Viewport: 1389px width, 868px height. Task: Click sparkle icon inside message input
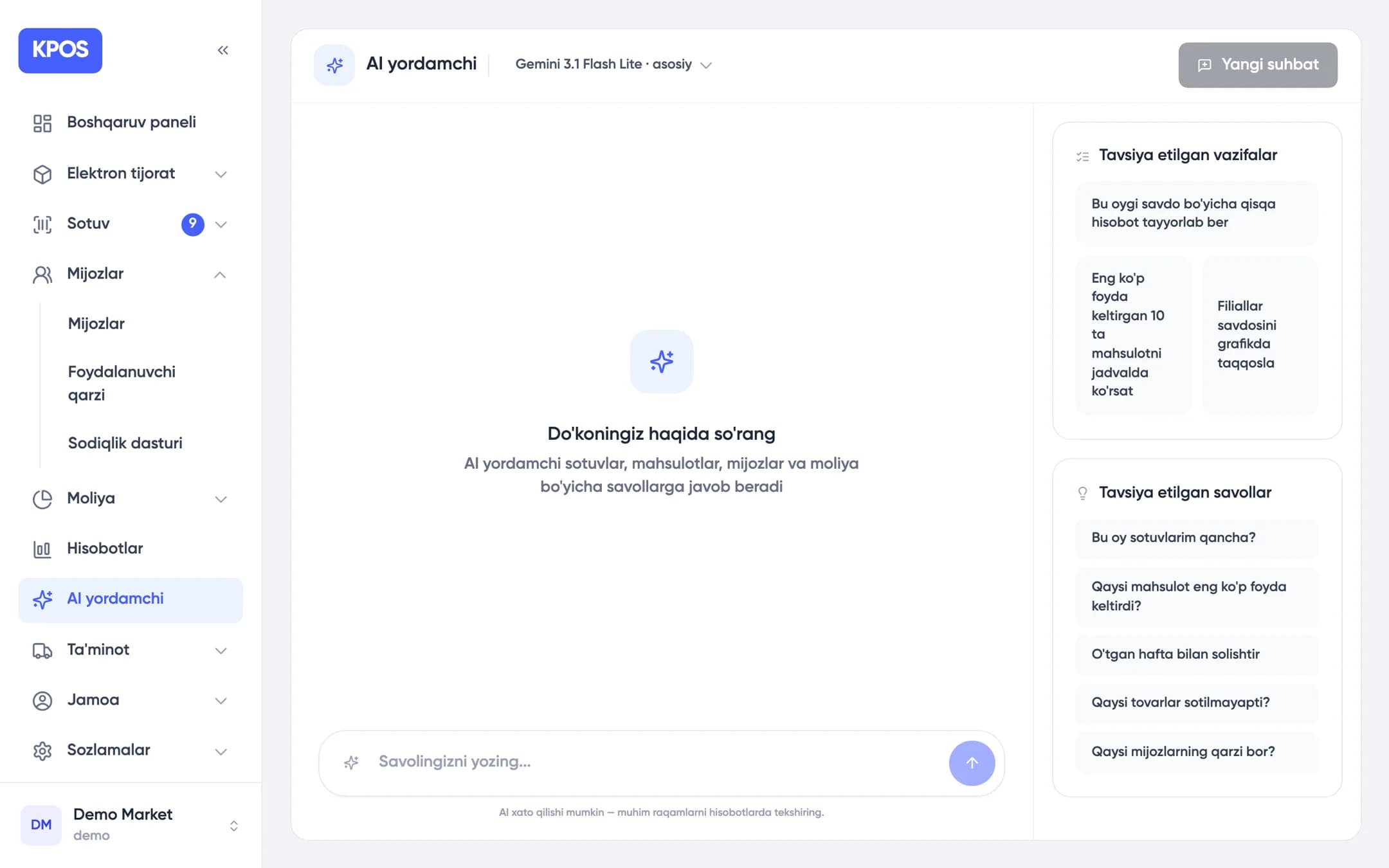[x=351, y=763]
